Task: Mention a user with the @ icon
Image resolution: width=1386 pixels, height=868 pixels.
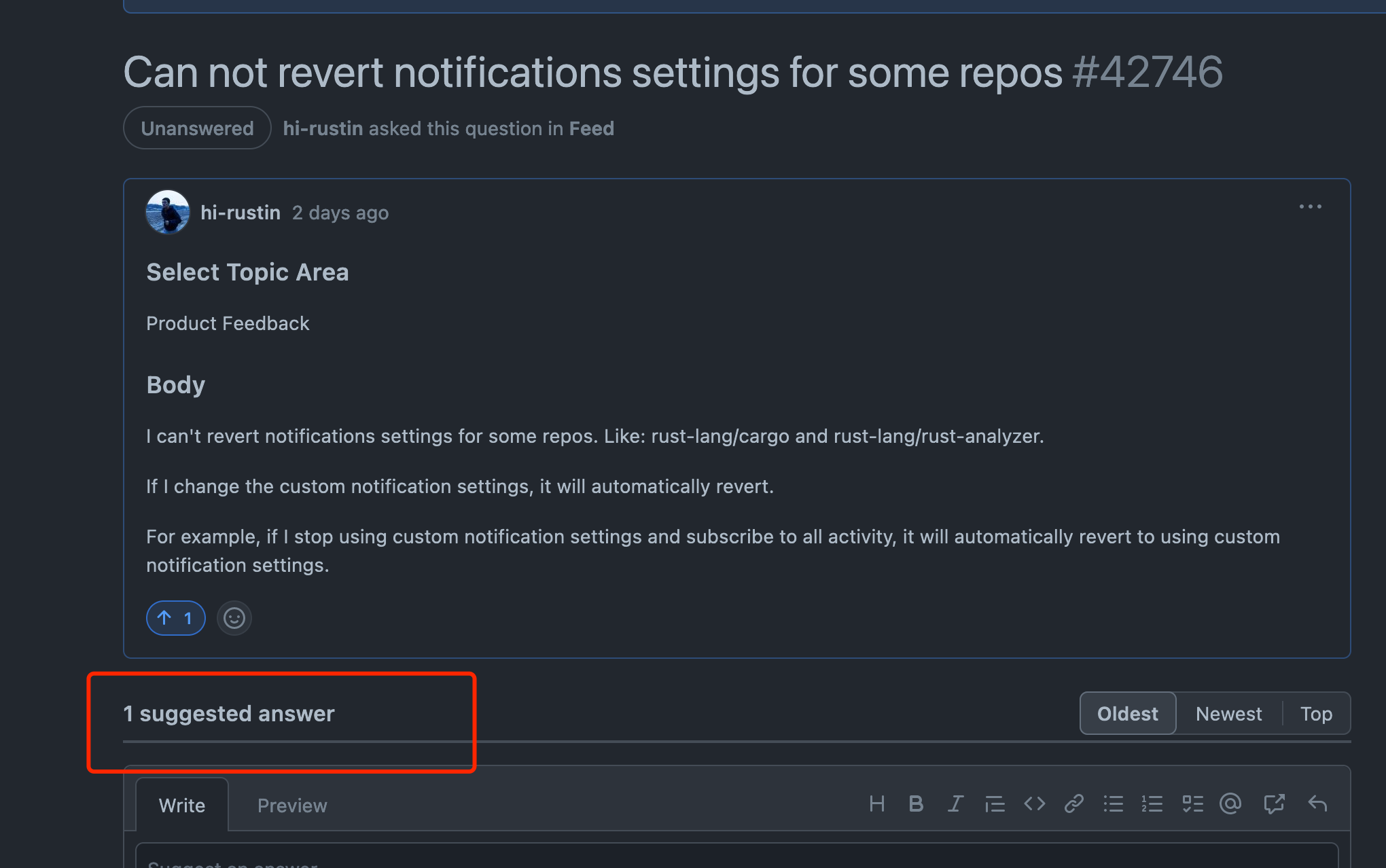Action: [1231, 804]
